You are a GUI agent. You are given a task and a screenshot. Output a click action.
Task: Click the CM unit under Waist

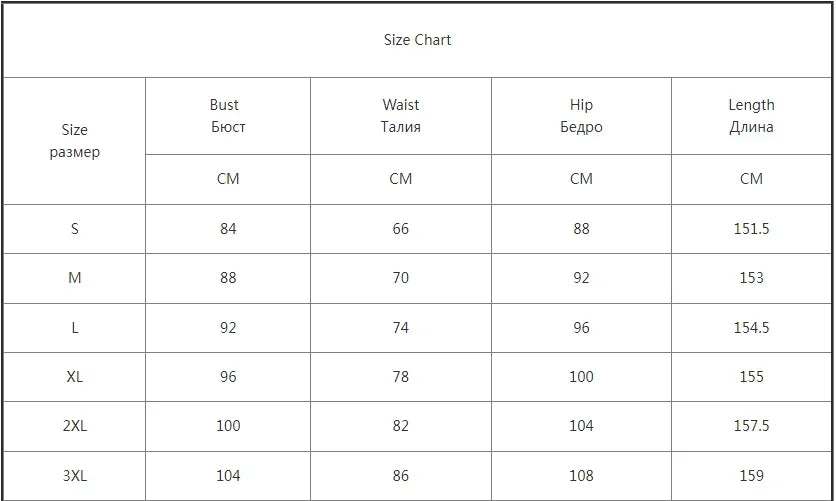[x=400, y=179]
